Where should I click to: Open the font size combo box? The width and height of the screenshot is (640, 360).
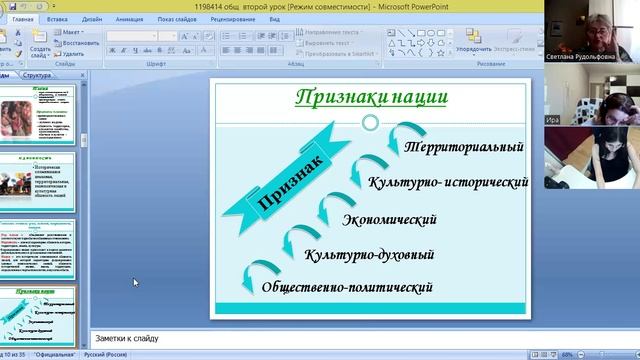point(168,36)
